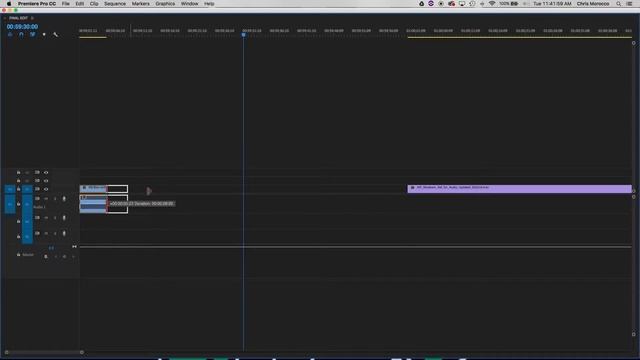
Task: Hide video track V2 with eye icon
Action: pos(46,181)
